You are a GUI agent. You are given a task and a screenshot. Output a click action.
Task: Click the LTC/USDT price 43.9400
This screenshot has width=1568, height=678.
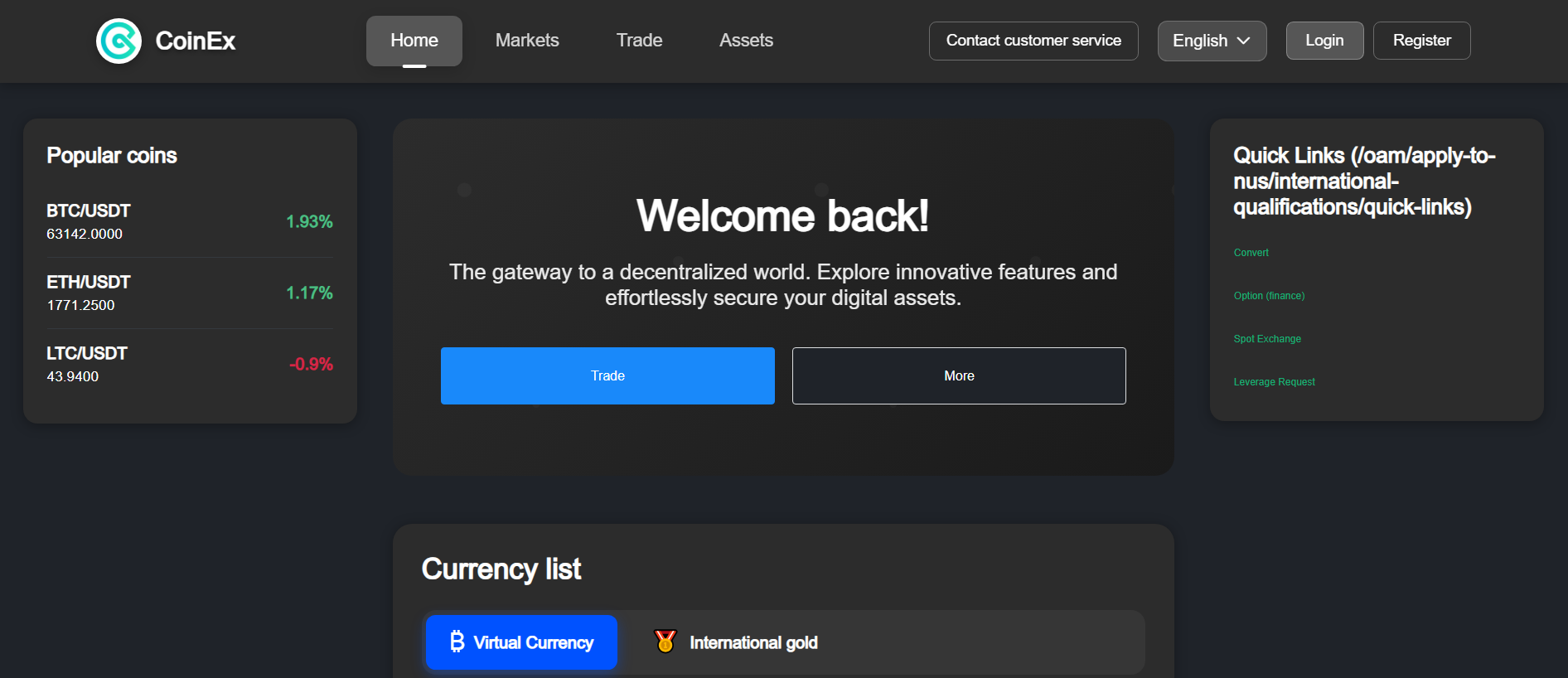pyautogui.click(x=72, y=376)
